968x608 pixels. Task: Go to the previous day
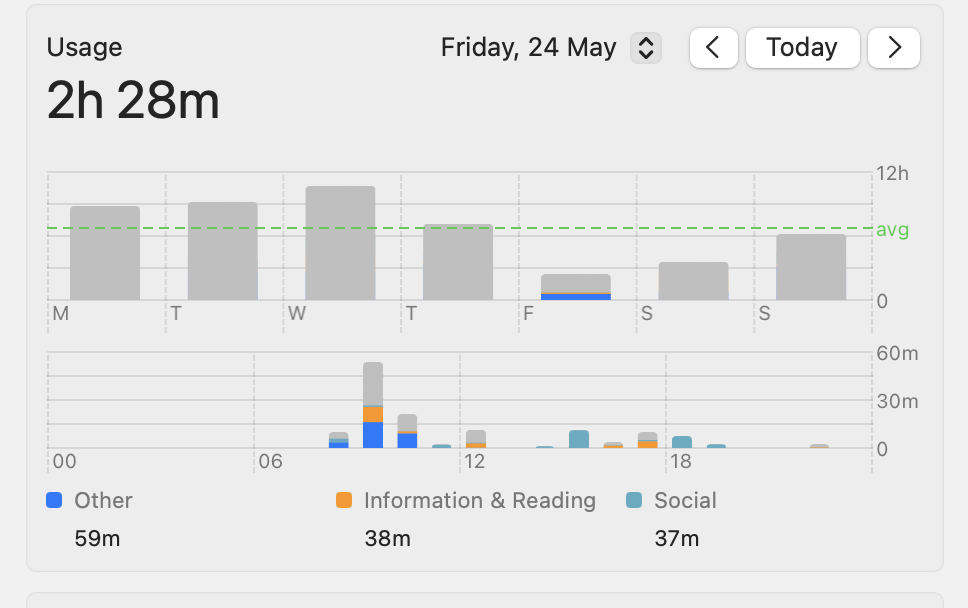click(713, 48)
